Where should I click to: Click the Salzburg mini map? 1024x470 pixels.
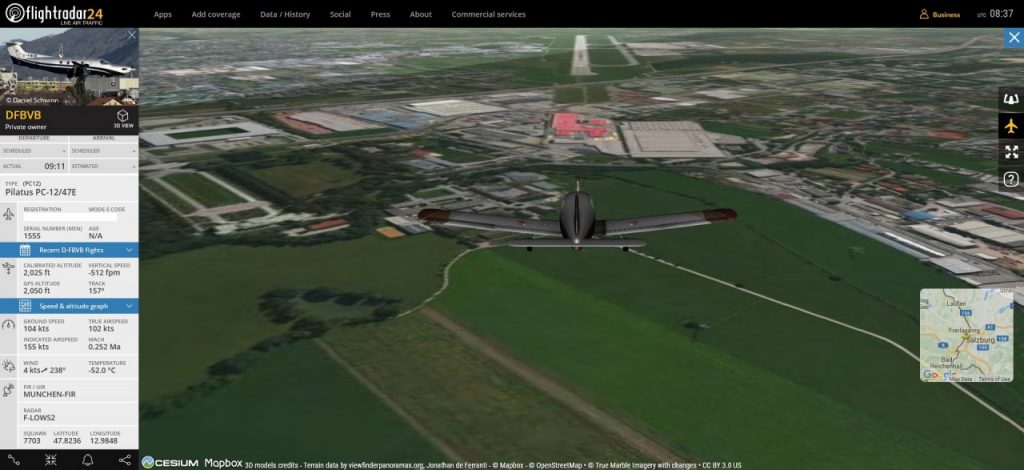967,335
